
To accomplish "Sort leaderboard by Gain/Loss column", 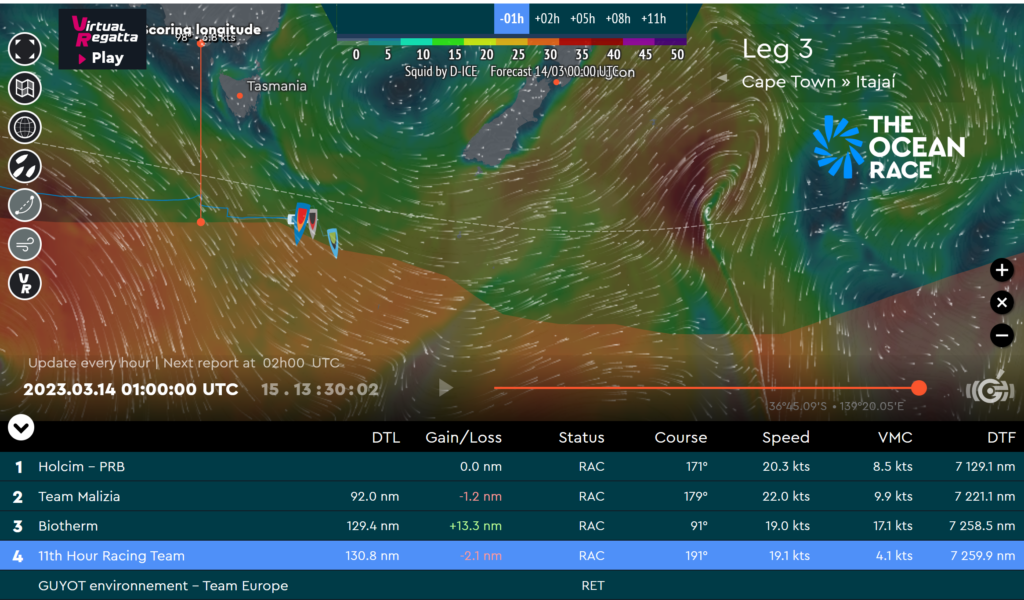I will coord(464,437).
